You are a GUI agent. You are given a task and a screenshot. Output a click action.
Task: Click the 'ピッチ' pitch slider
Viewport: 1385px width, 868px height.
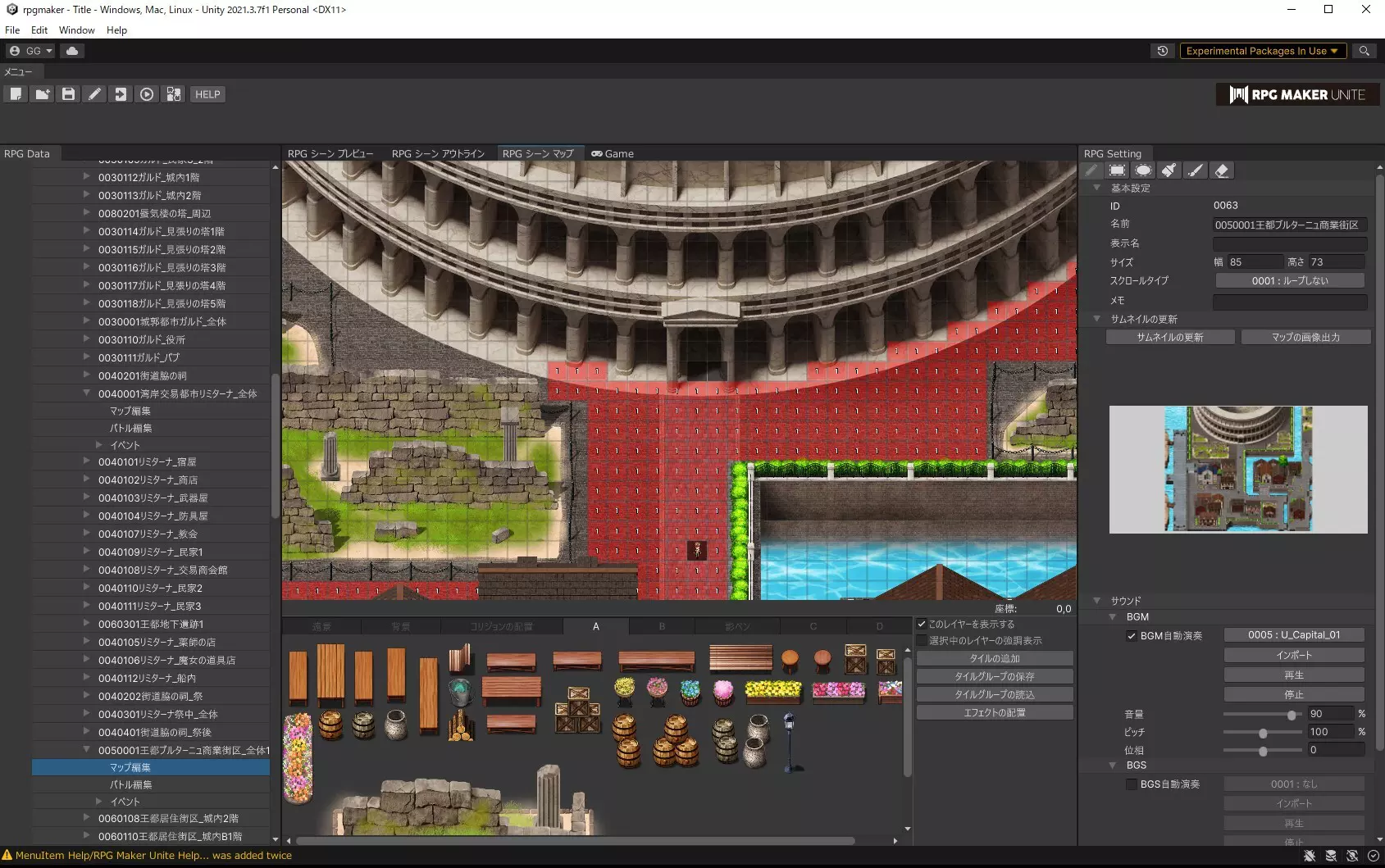click(x=1262, y=732)
